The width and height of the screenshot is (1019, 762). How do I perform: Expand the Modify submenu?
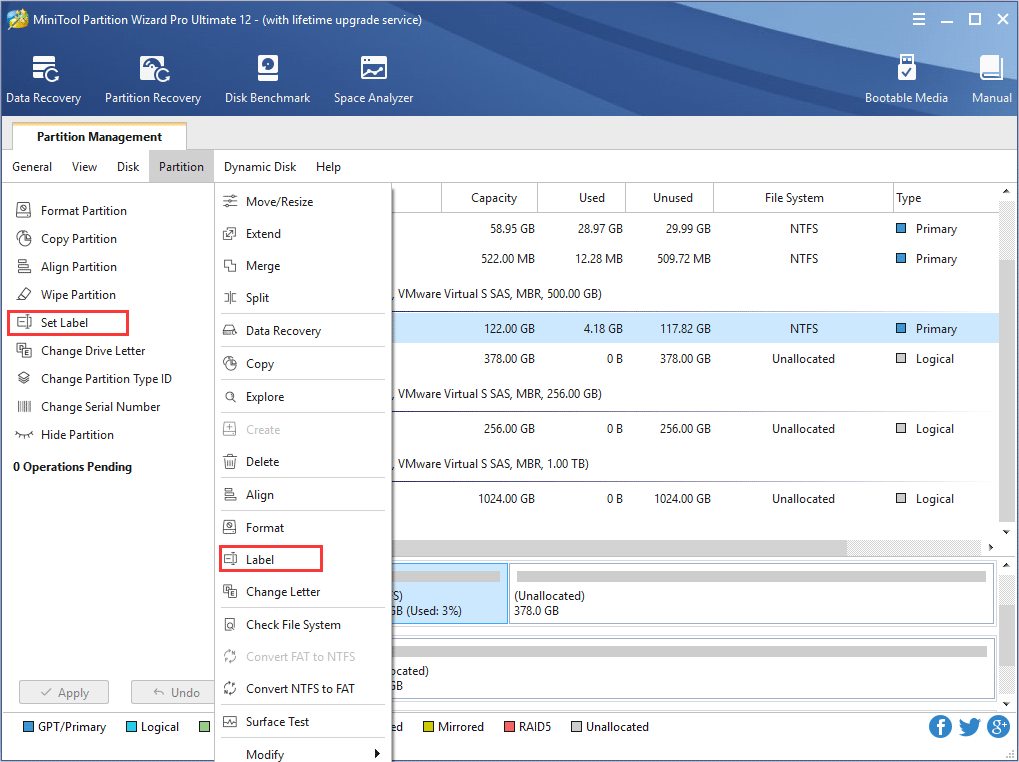(x=264, y=754)
